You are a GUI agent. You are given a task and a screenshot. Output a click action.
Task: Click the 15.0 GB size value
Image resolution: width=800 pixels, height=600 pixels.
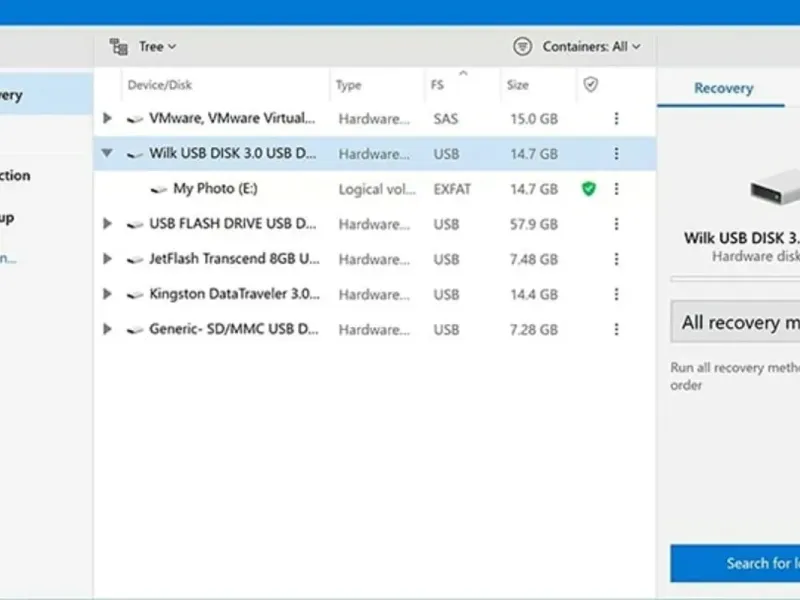click(x=534, y=119)
